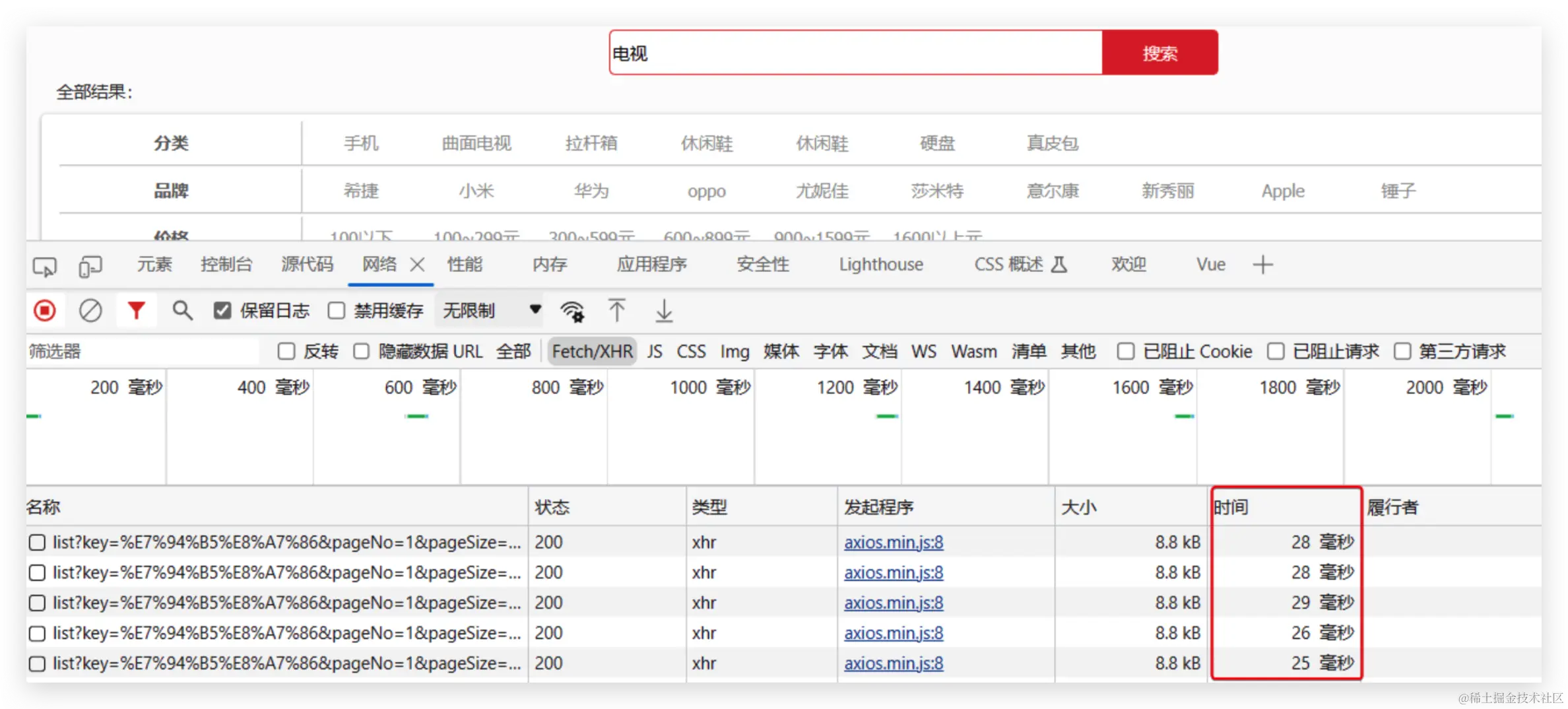Filter requests by Wasm type

tap(974, 351)
